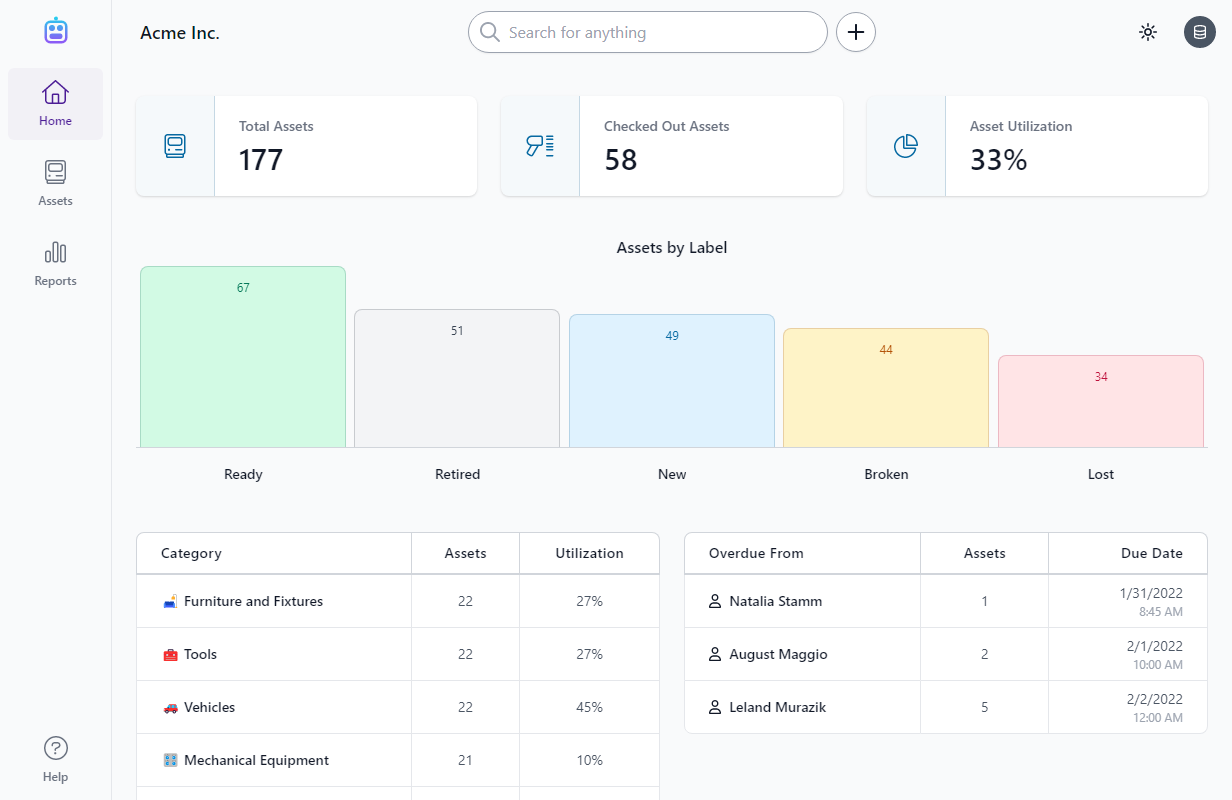Open the Vehicles category row

273,707
